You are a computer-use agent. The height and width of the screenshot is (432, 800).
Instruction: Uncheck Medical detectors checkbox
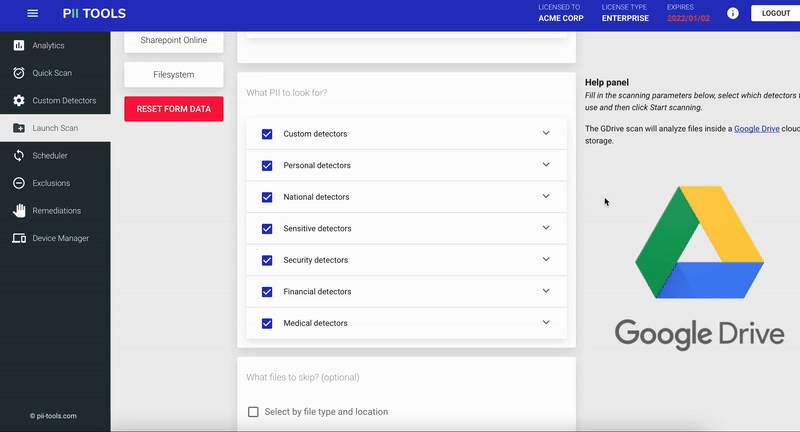click(267, 323)
